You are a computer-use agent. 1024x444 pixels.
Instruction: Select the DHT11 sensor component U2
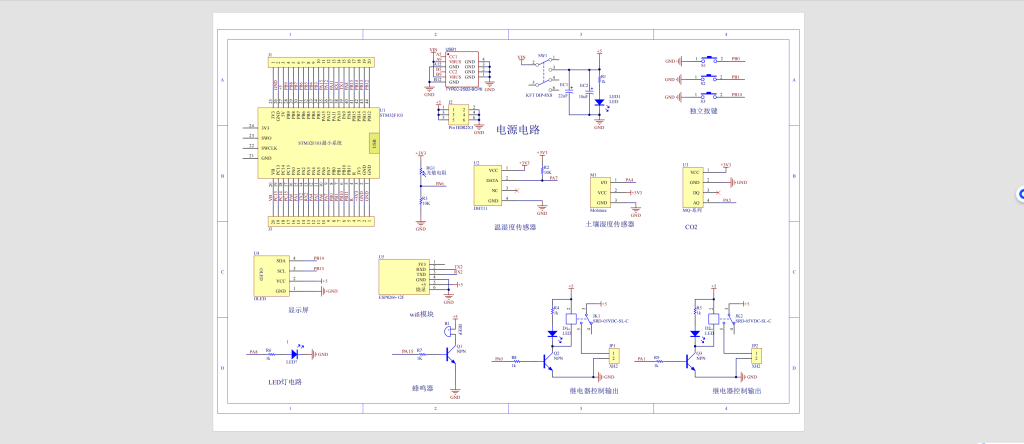pos(487,186)
